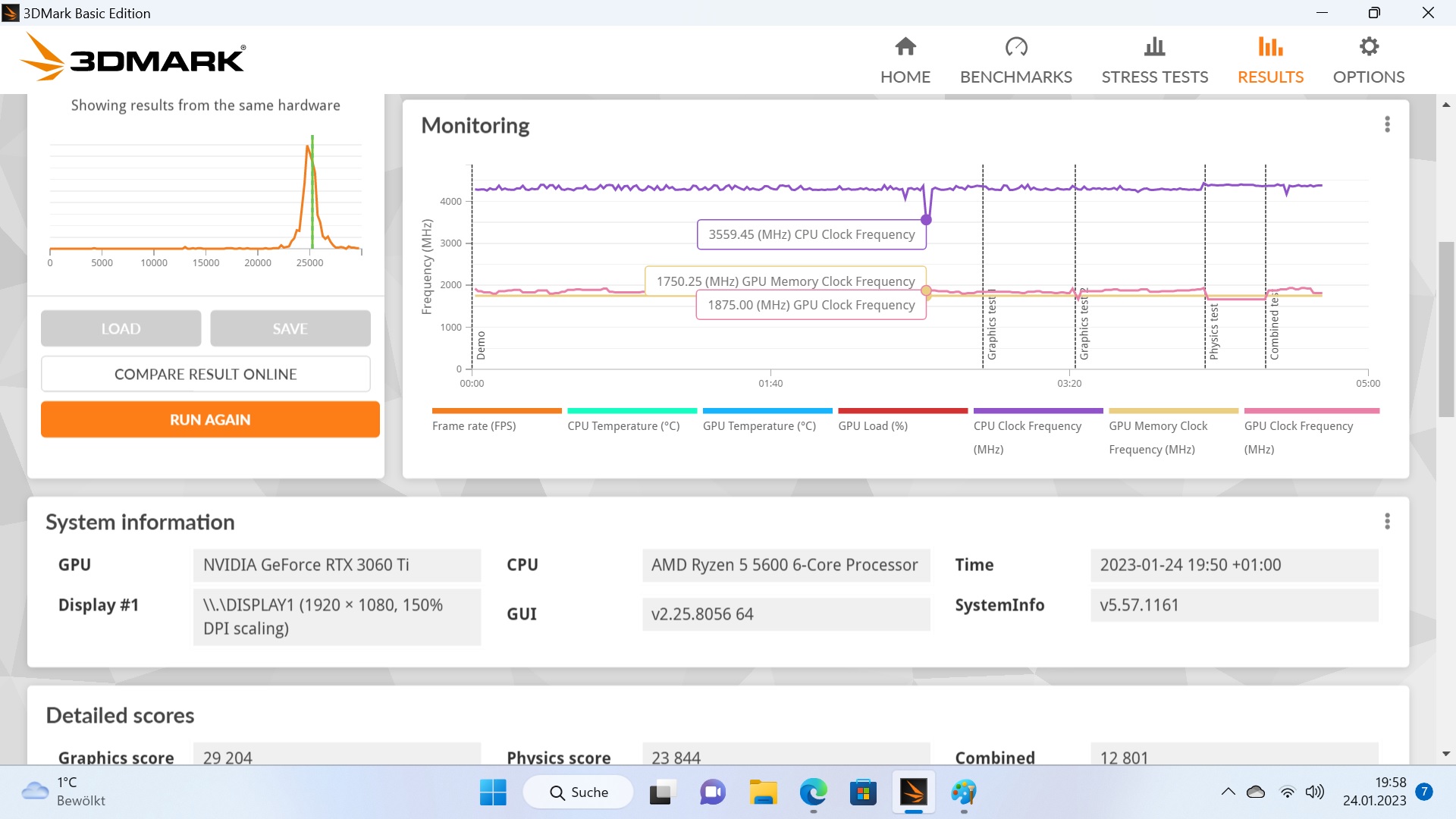Image resolution: width=1456 pixels, height=819 pixels.
Task: Click Combined test marker in chart
Action: point(1274,326)
